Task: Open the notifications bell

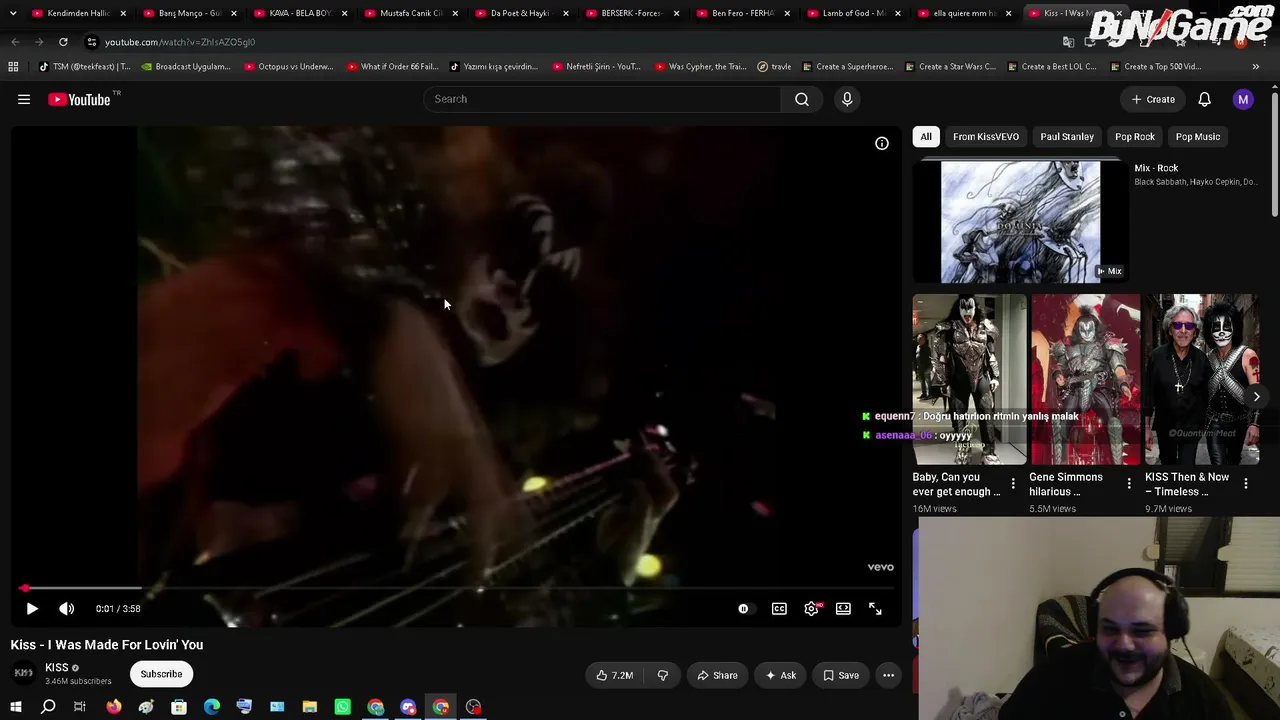Action: coord(1205,99)
